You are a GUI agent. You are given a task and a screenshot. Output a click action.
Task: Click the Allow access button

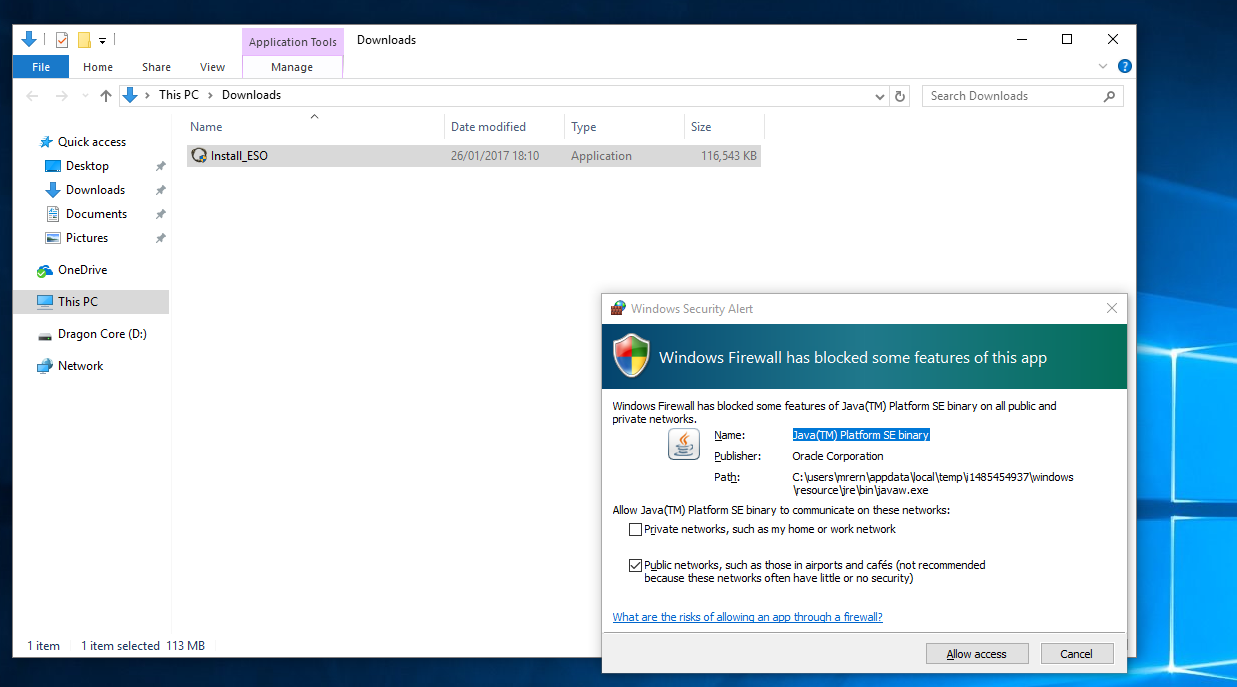976,654
